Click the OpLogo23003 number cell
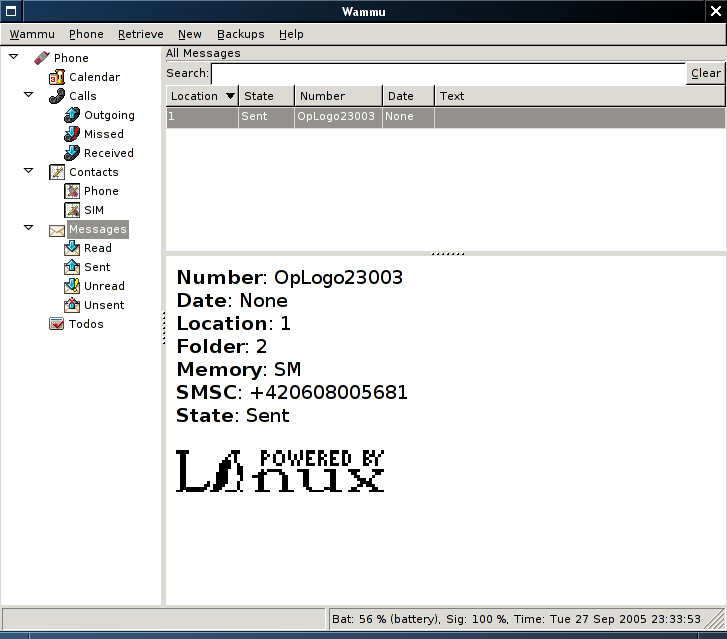The width and height of the screenshot is (727, 639). (338, 116)
